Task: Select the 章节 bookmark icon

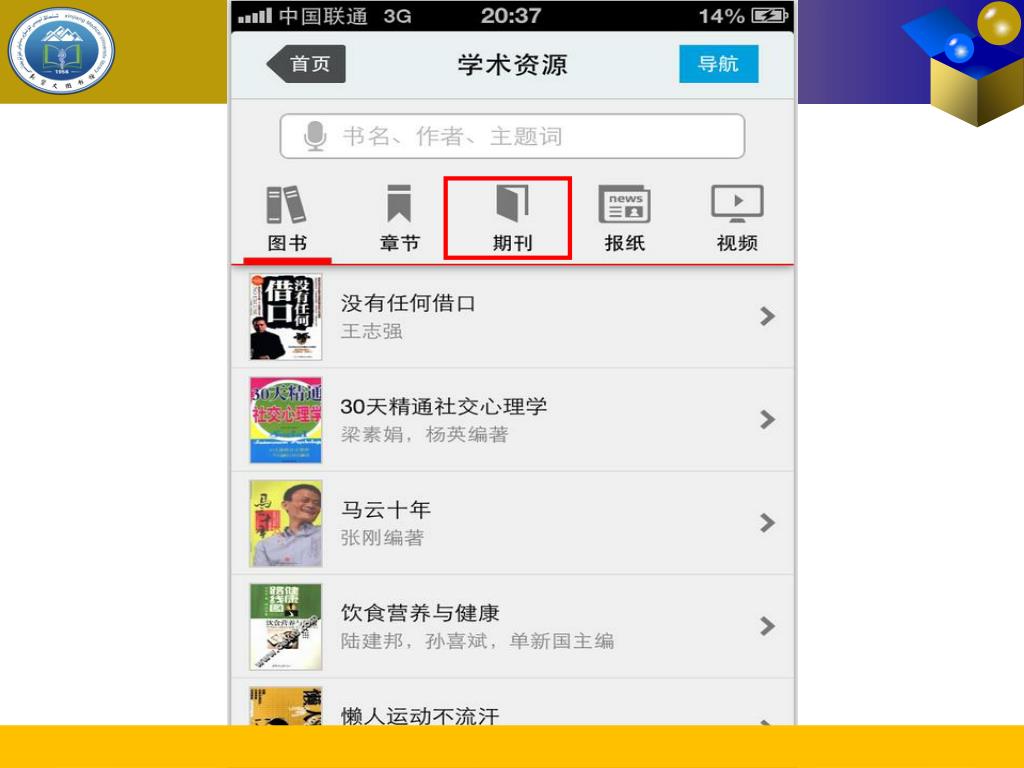Action: pyautogui.click(x=399, y=204)
